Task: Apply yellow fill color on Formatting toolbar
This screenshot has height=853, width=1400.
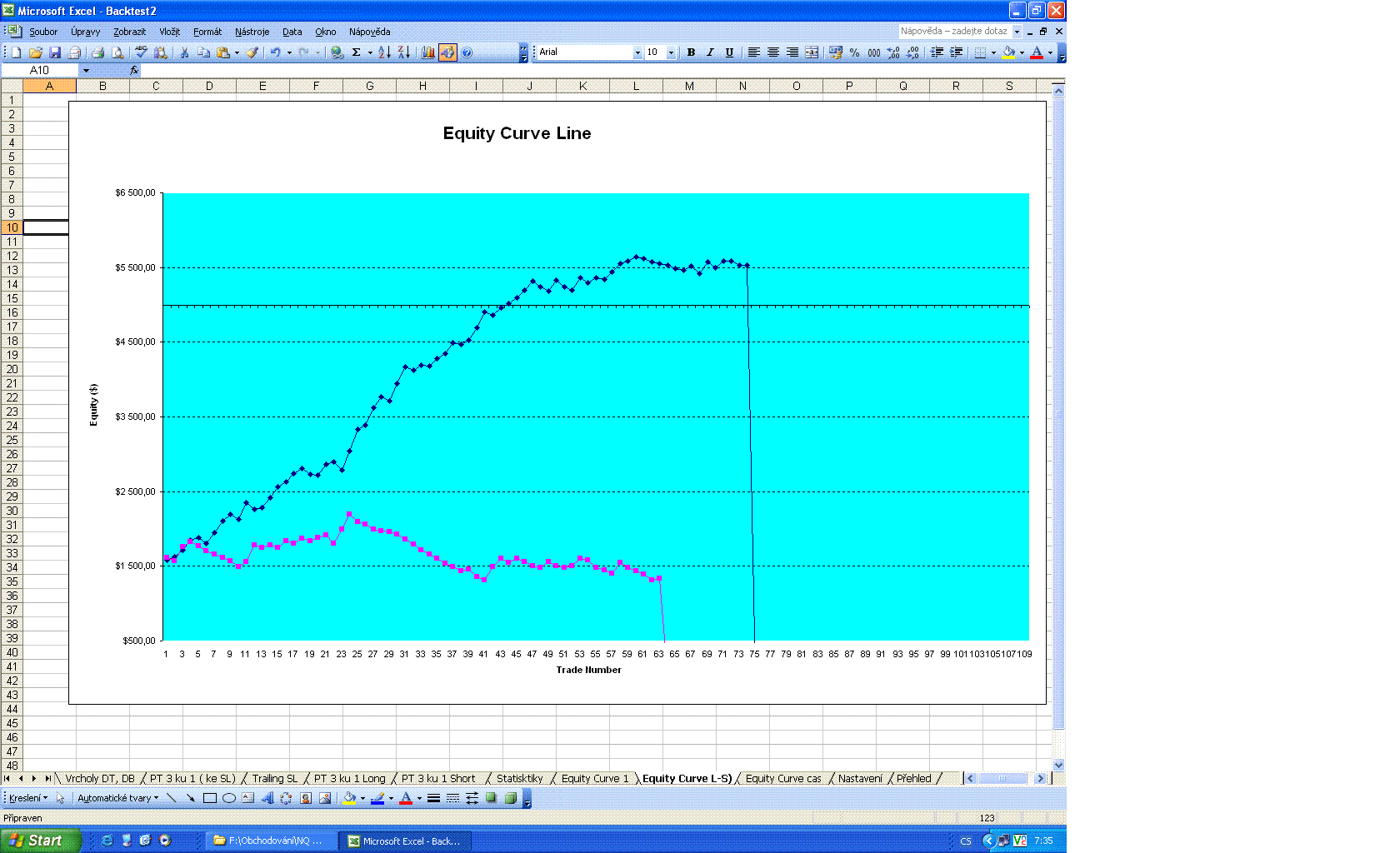Action: (1008, 52)
